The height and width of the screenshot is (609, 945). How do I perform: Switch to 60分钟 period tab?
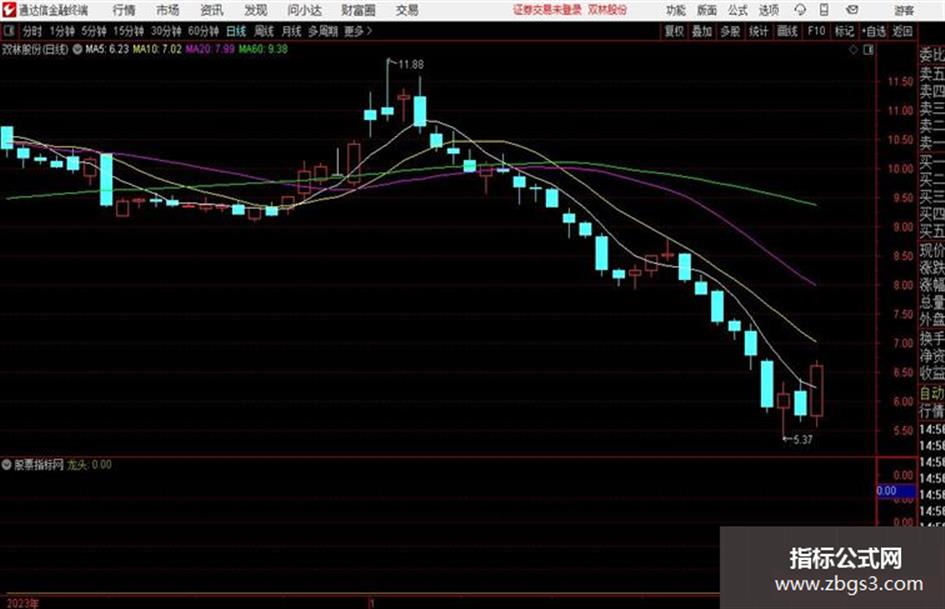click(x=203, y=31)
